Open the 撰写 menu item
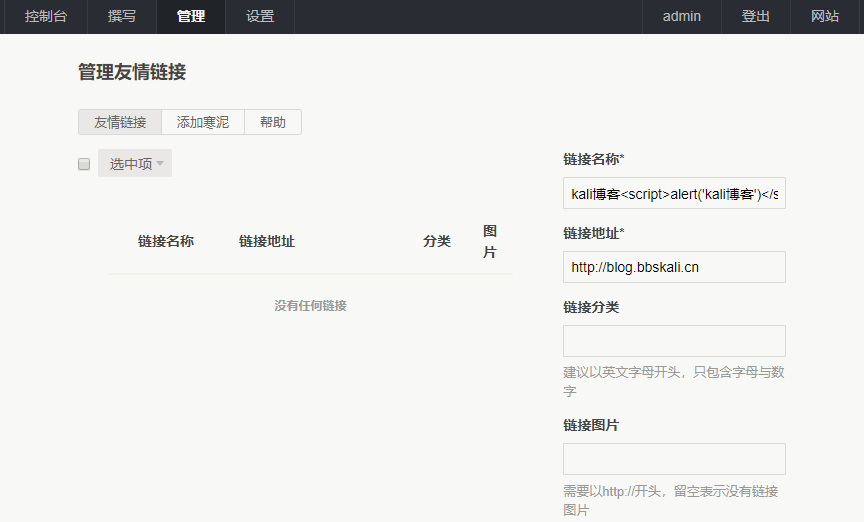The height and width of the screenshot is (522, 864). point(122,17)
